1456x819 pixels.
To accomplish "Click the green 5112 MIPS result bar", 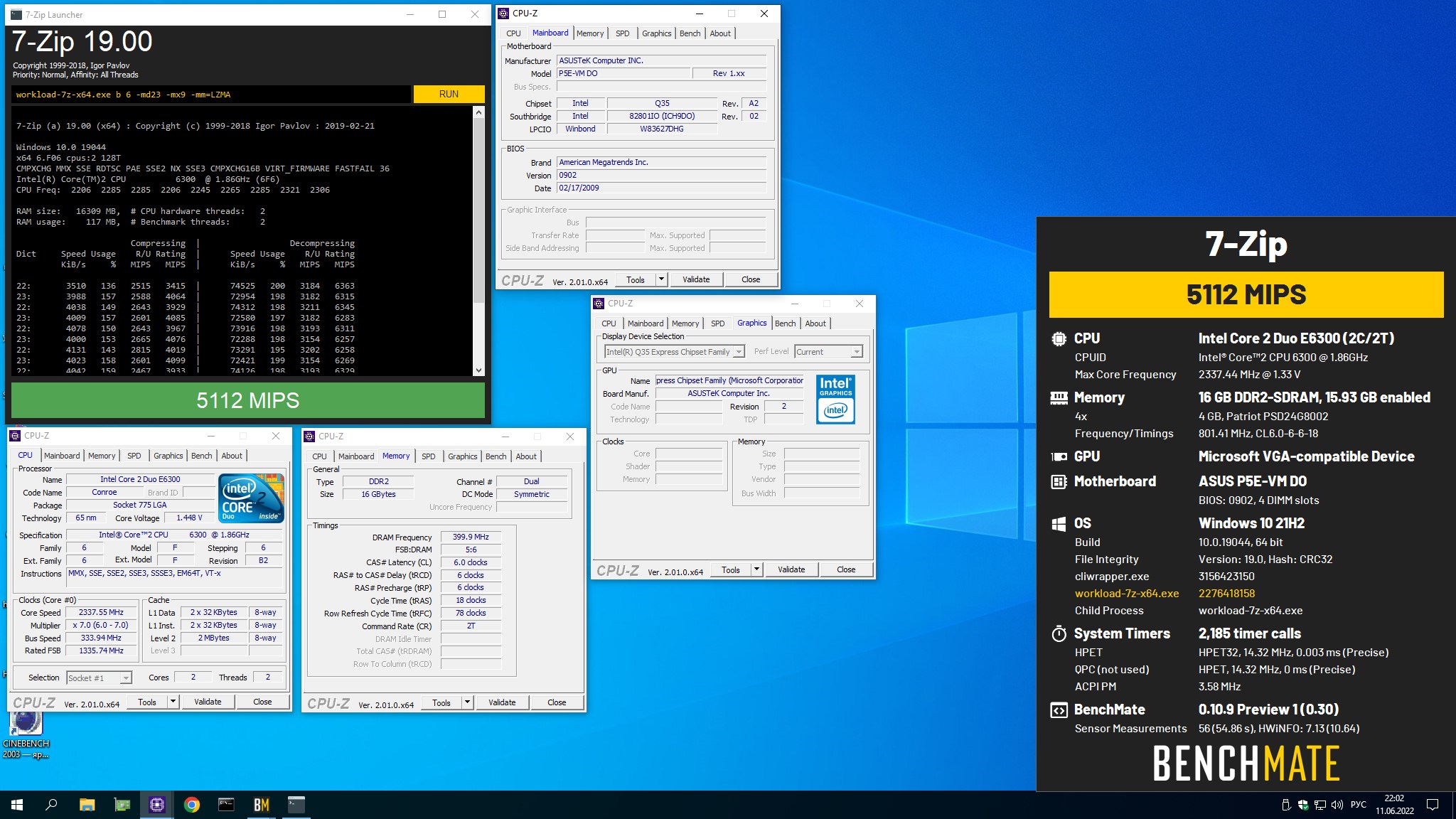I will (x=248, y=400).
